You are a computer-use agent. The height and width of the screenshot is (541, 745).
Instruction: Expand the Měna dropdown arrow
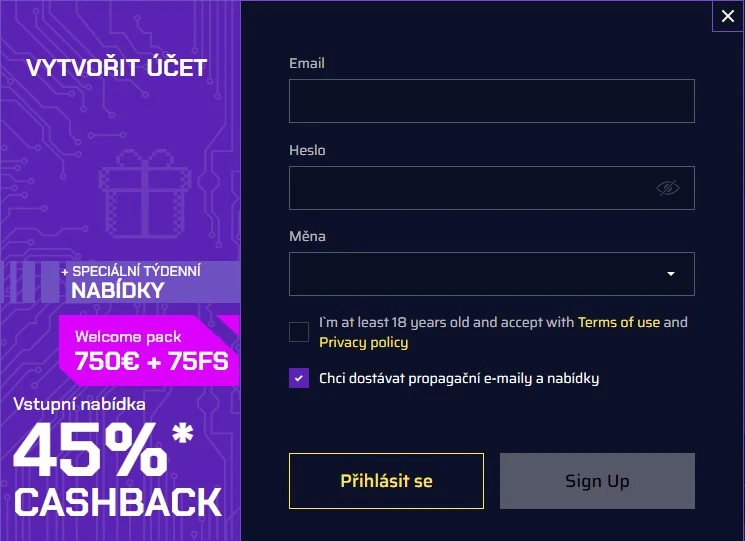[671, 274]
